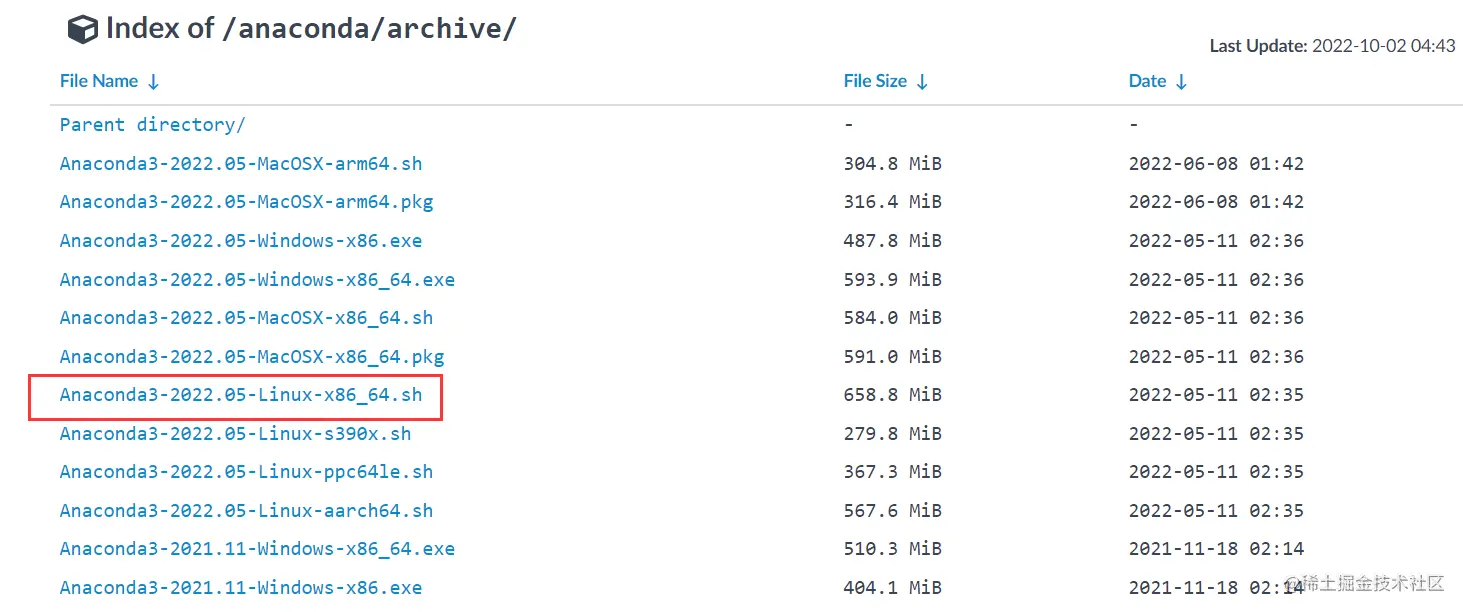This screenshot has width=1463, height=612.
Task: Click the File Name column header
Action: pos(99,81)
